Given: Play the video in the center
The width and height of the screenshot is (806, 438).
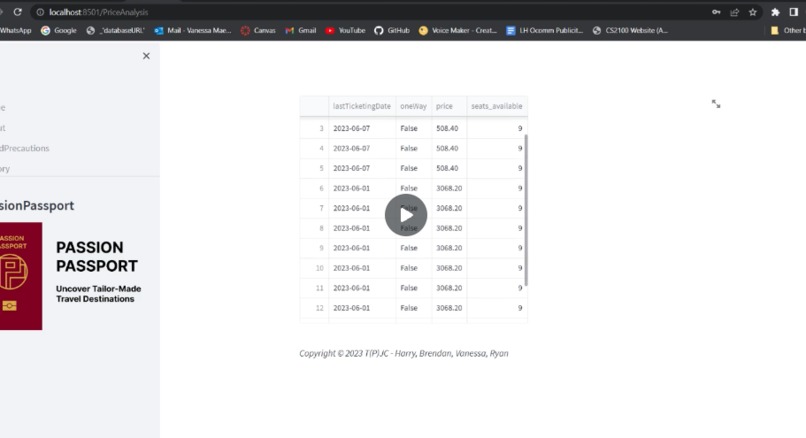Looking at the screenshot, I should (406, 215).
